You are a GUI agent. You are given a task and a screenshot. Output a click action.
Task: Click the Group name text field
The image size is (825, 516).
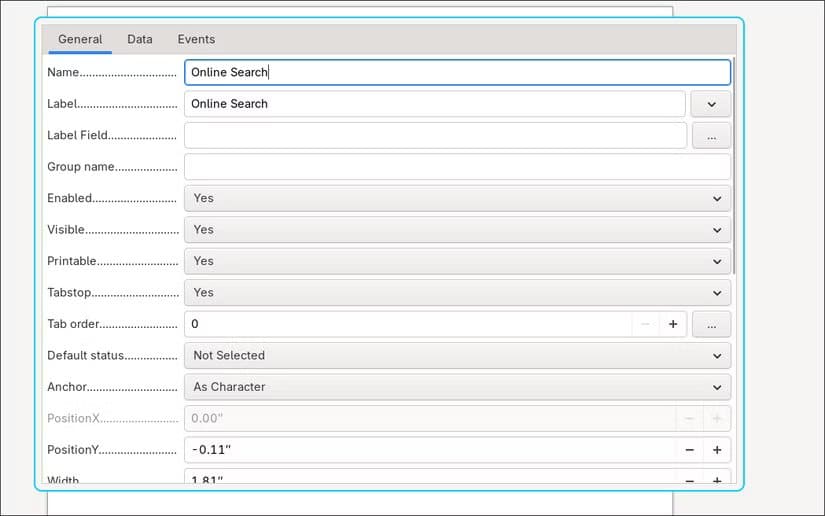(x=457, y=167)
